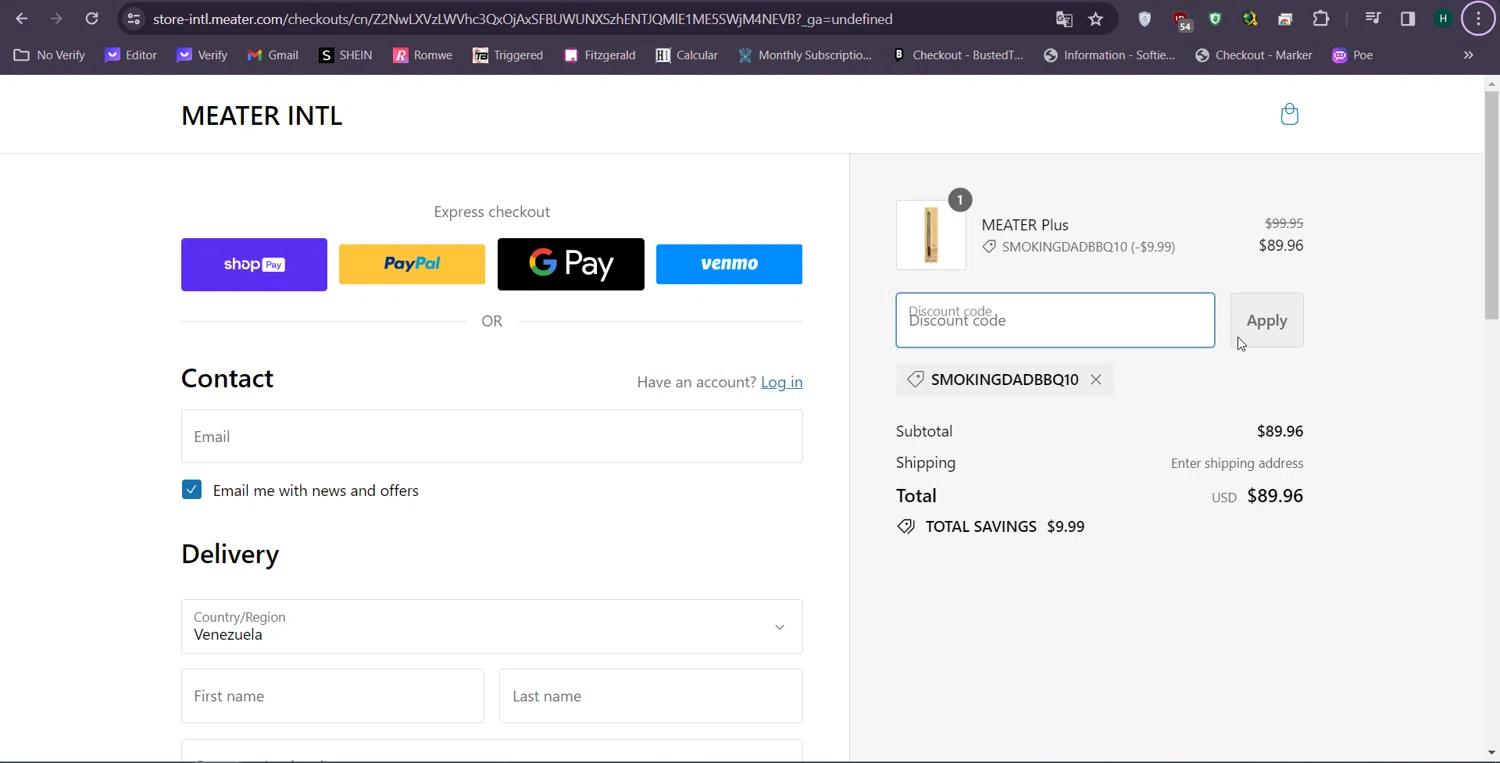Click the browser address bar URL
1500x763 pixels.
pyautogui.click(x=523, y=19)
